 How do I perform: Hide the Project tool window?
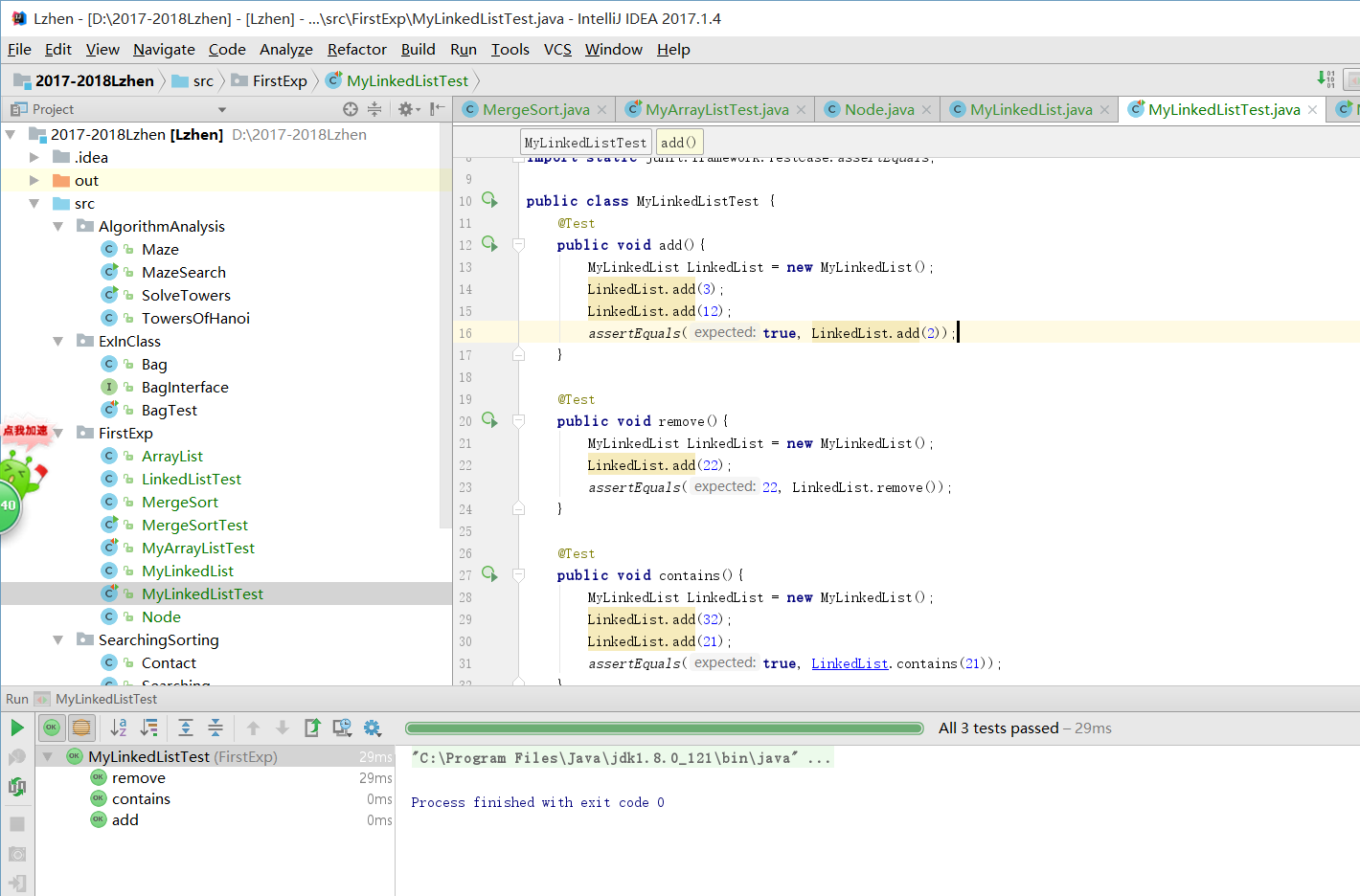pyautogui.click(x=437, y=109)
